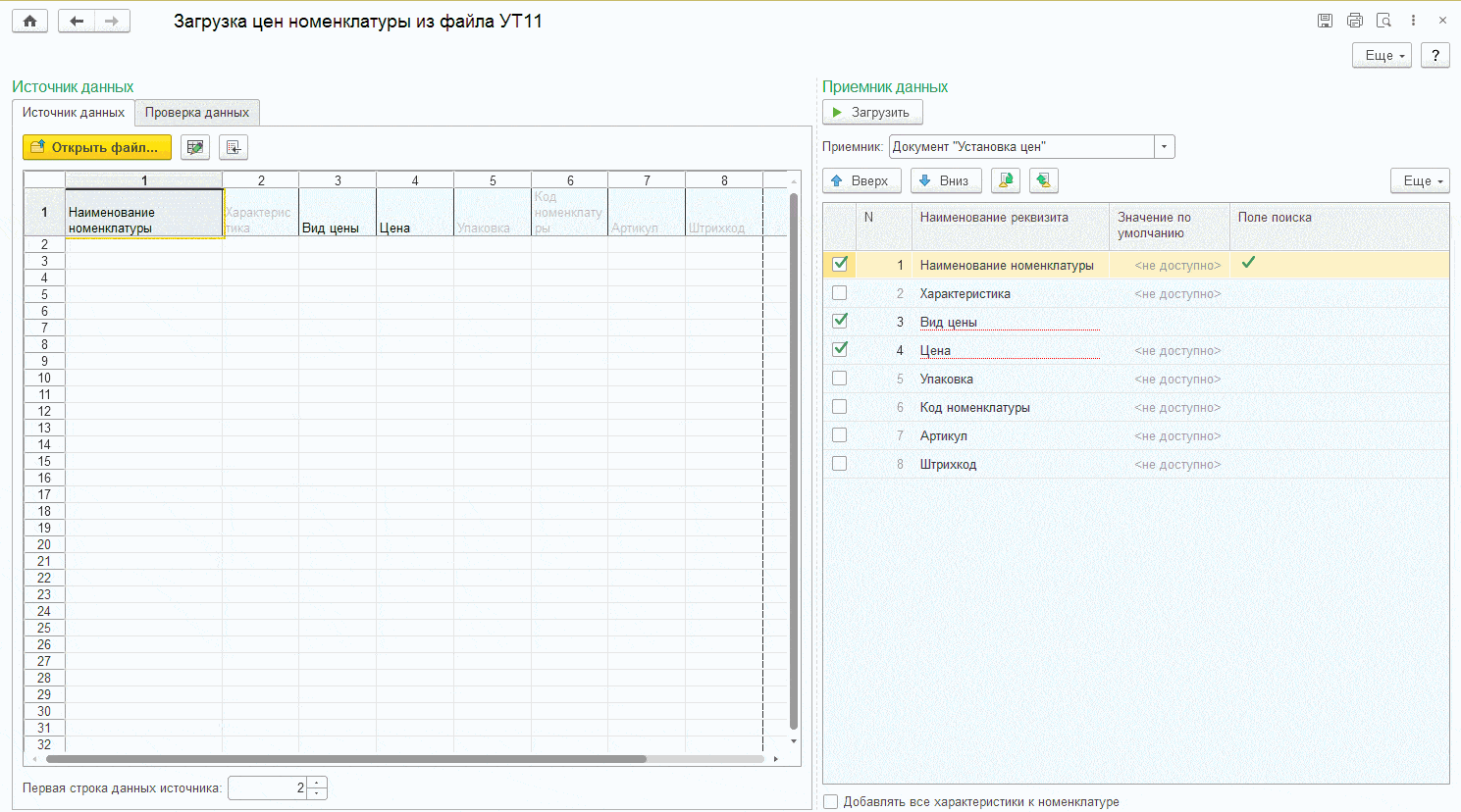
Task: Click the print icon in the header
Action: 1355,21
